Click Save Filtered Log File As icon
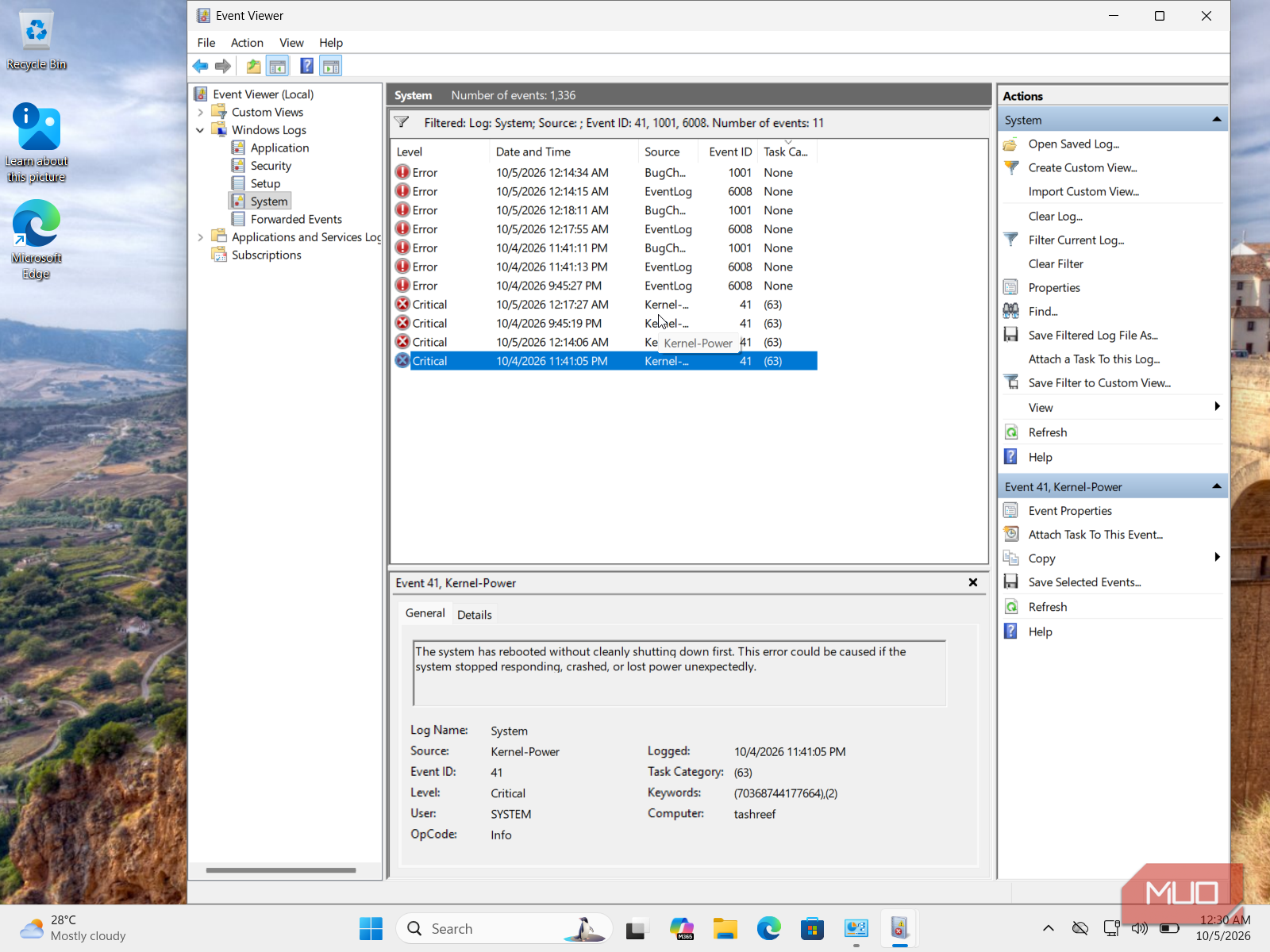1270x952 pixels. 1010,335
